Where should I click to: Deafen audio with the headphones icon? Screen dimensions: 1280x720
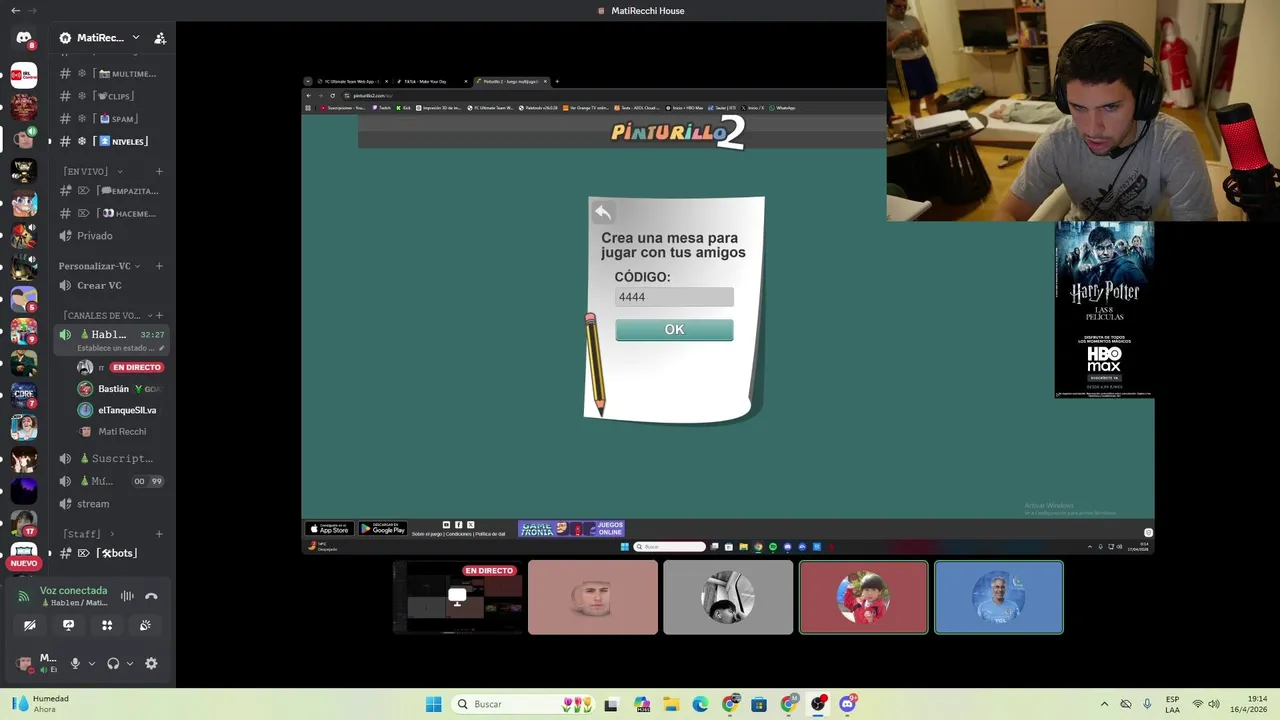pyautogui.click(x=113, y=663)
